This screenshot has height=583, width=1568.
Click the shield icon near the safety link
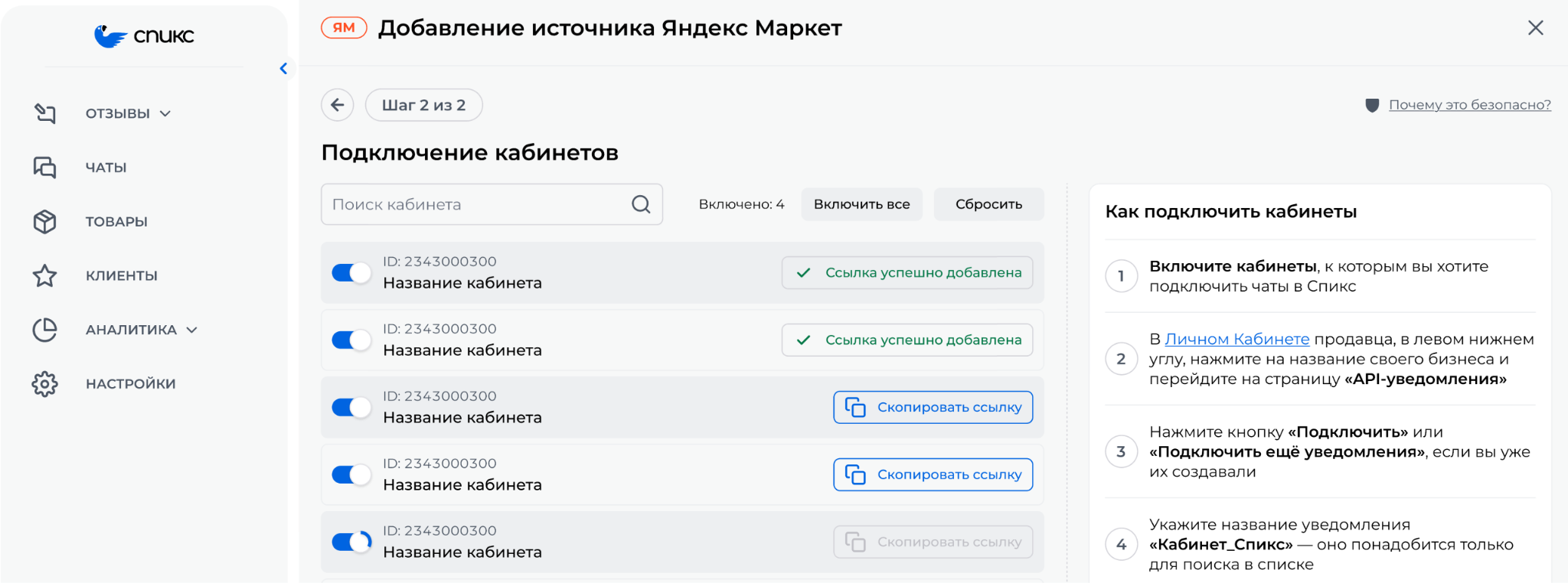[1372, 106]
